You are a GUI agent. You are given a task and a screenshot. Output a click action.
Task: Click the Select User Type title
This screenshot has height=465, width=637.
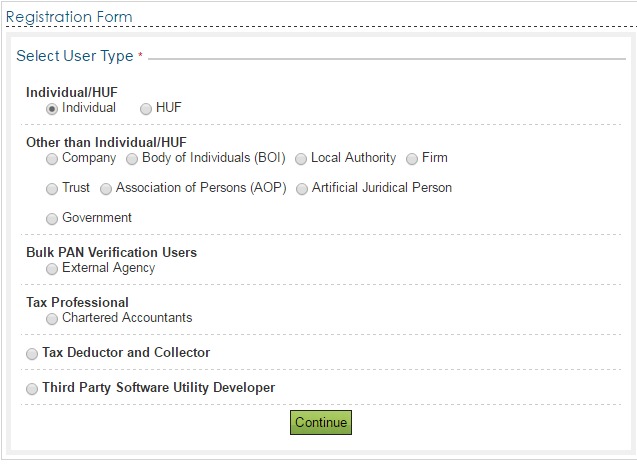click(x=75, y=56)
